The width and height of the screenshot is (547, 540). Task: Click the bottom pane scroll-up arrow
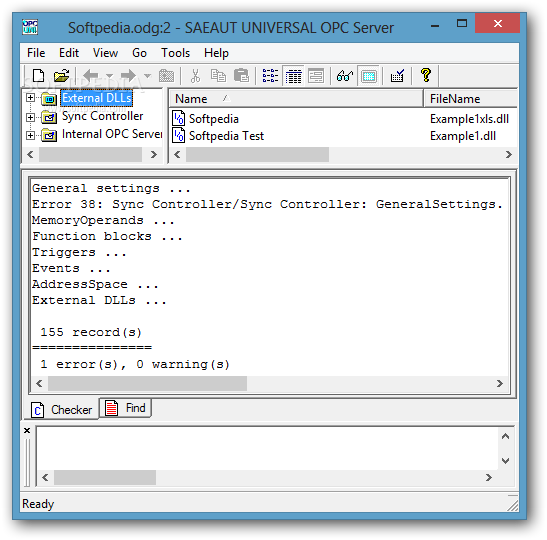pos(505,436)
